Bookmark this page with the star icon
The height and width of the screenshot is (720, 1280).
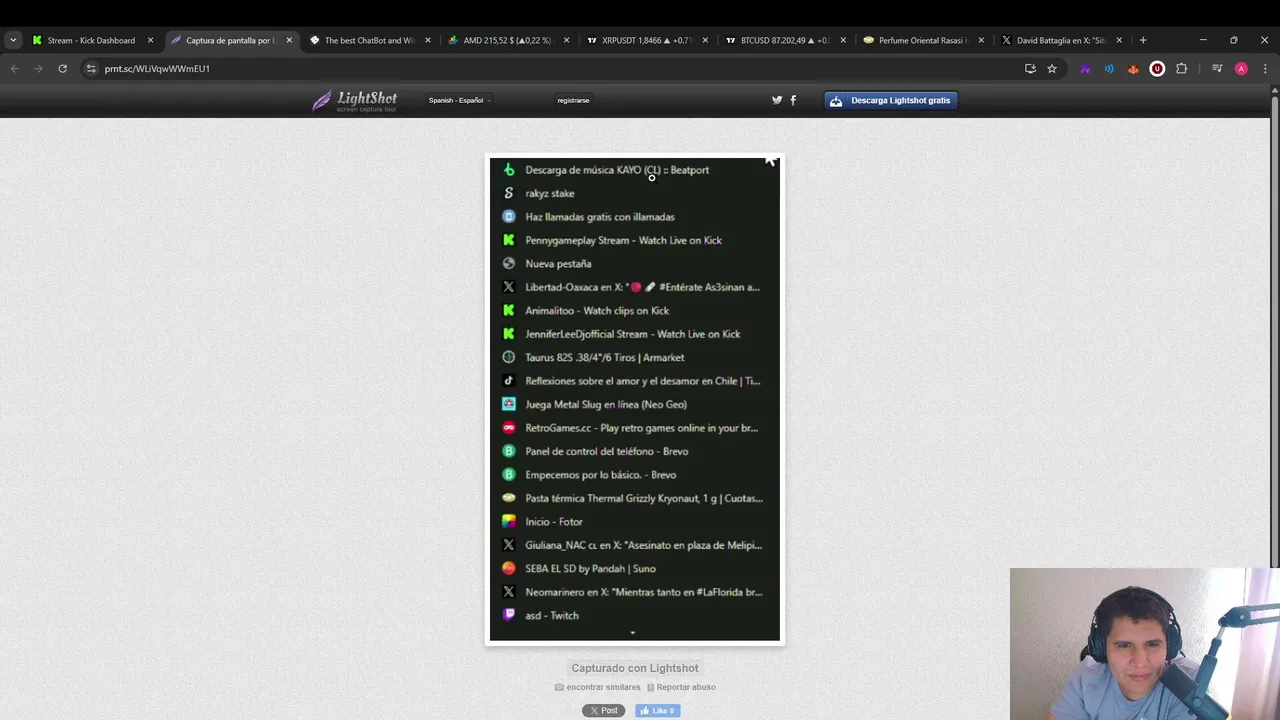point(1052,68)
